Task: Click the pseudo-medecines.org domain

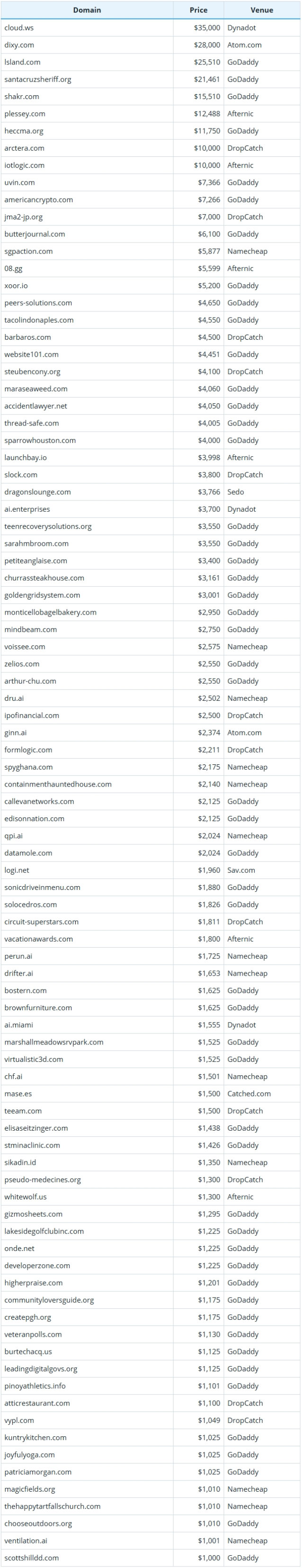Action: click(x=43, y=1179)
